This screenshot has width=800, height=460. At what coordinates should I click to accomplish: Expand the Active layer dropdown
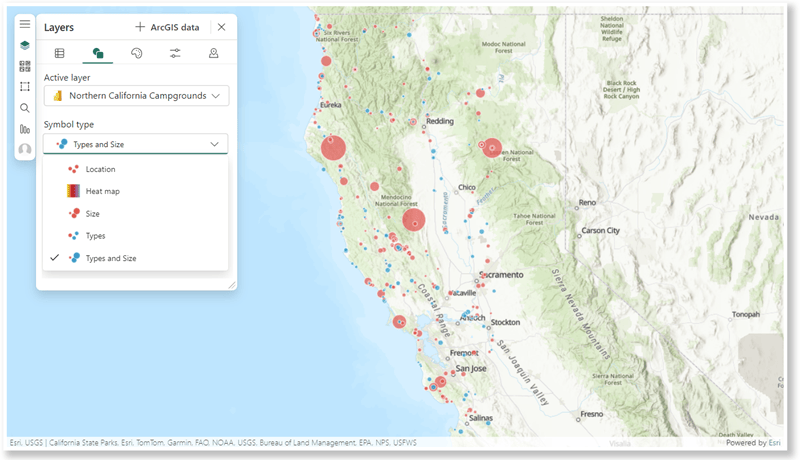136,96
